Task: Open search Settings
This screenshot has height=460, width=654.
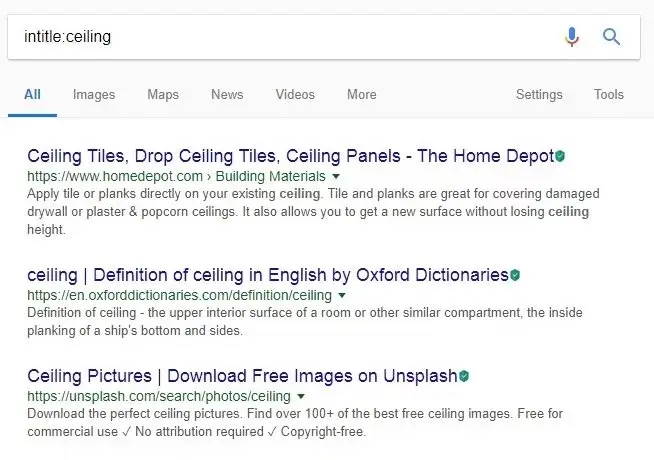Action: click(539, 95)
